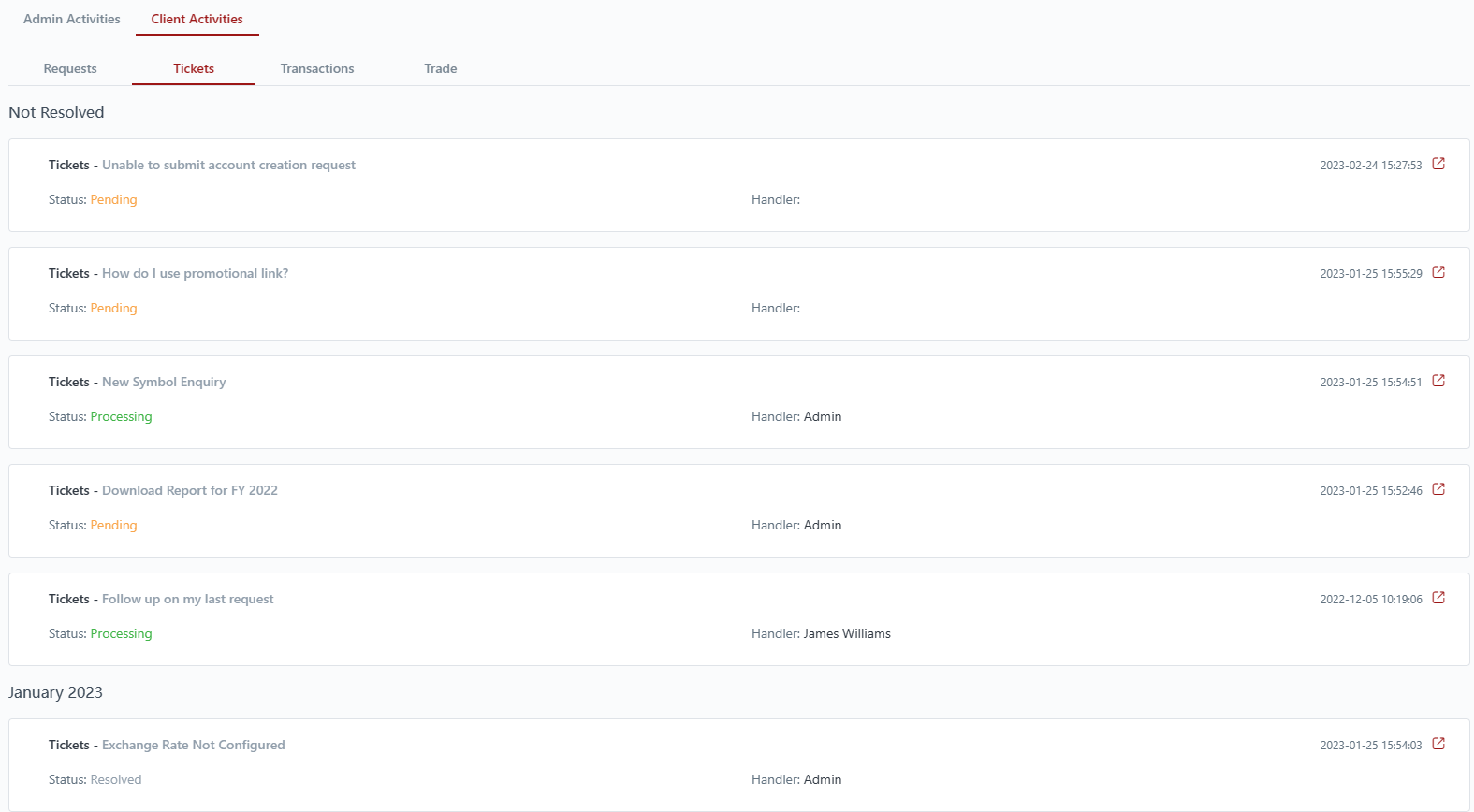
Task: Open Download Report ticket's external link icon
Action: pyautogui.click(x=1438, y=489)
